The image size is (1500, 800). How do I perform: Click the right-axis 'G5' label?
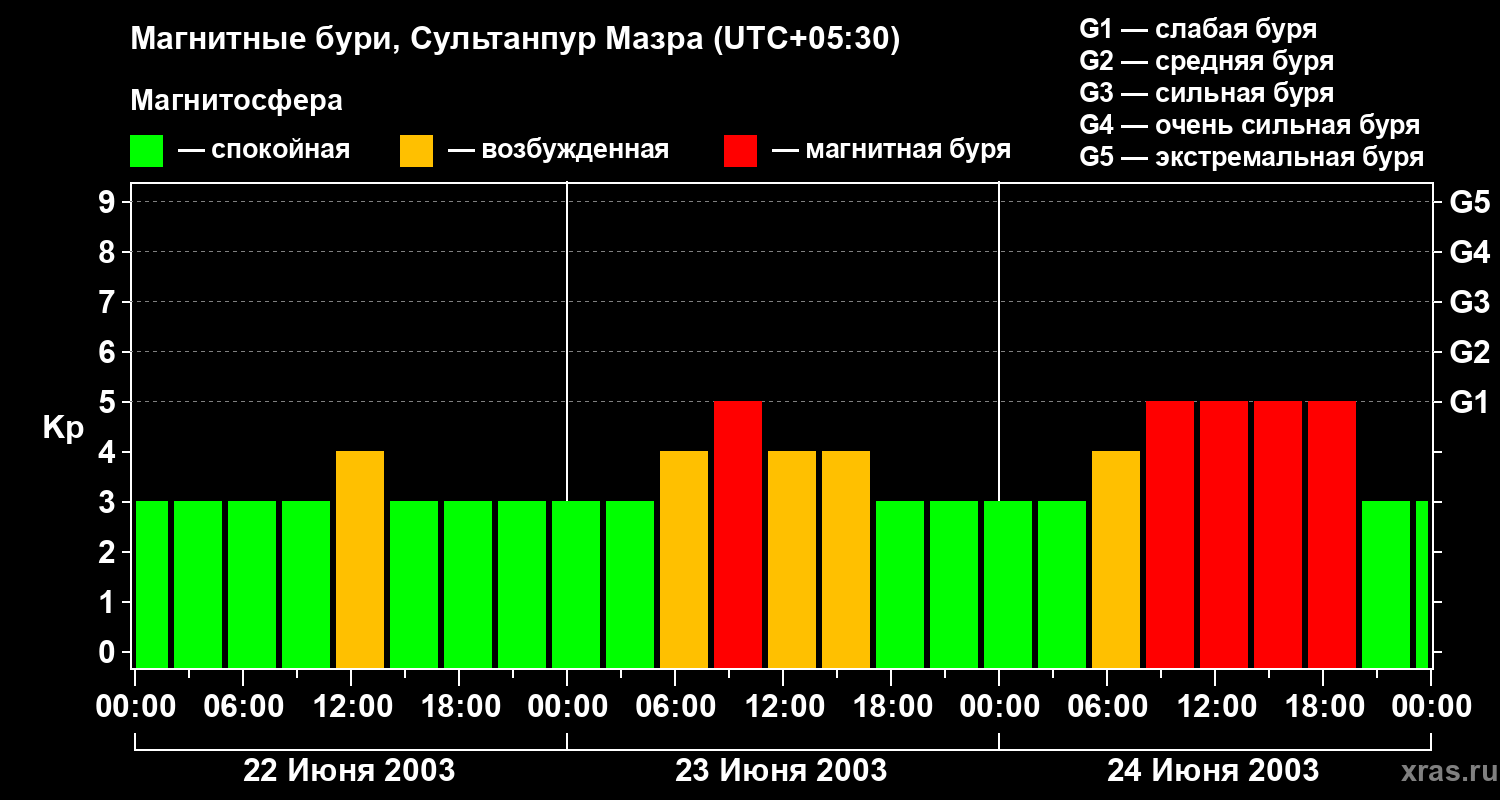click(1469, 202)
